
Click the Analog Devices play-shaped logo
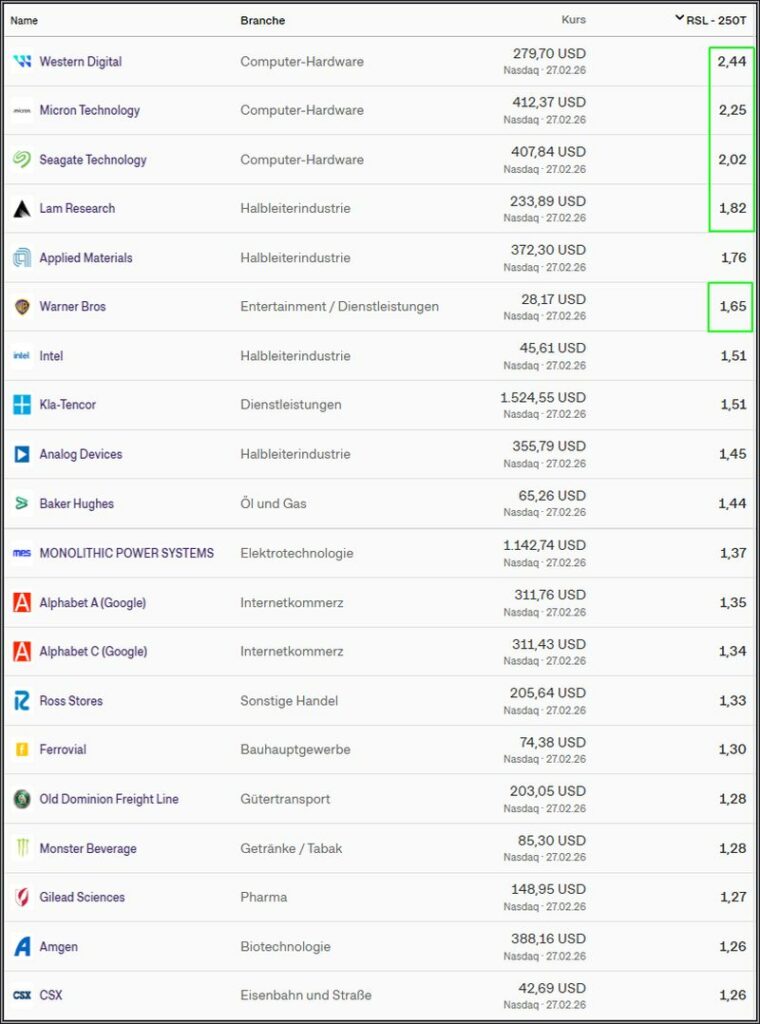(x=22, y=454)
